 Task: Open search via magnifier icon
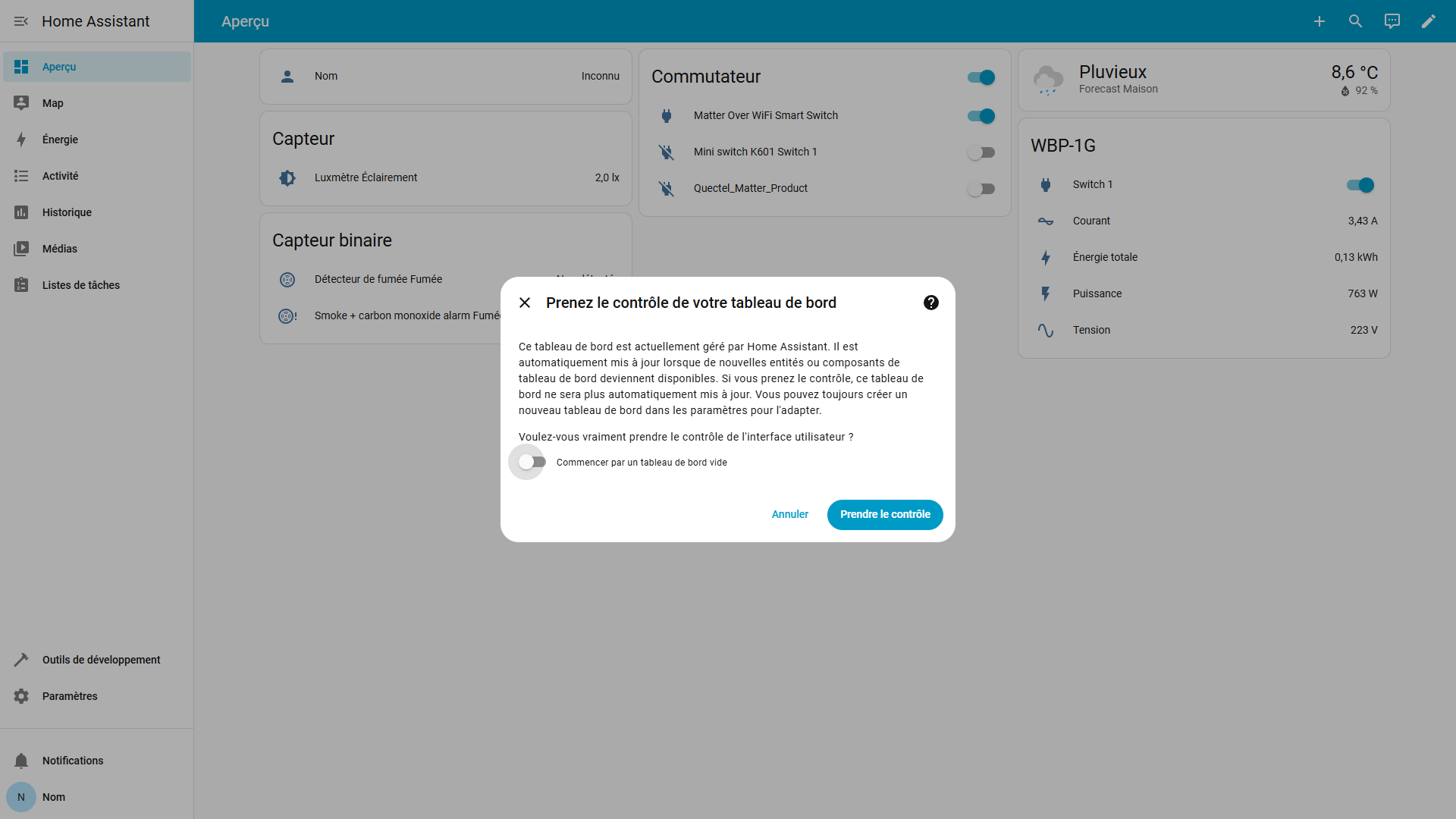click(x=1355, y=21)
